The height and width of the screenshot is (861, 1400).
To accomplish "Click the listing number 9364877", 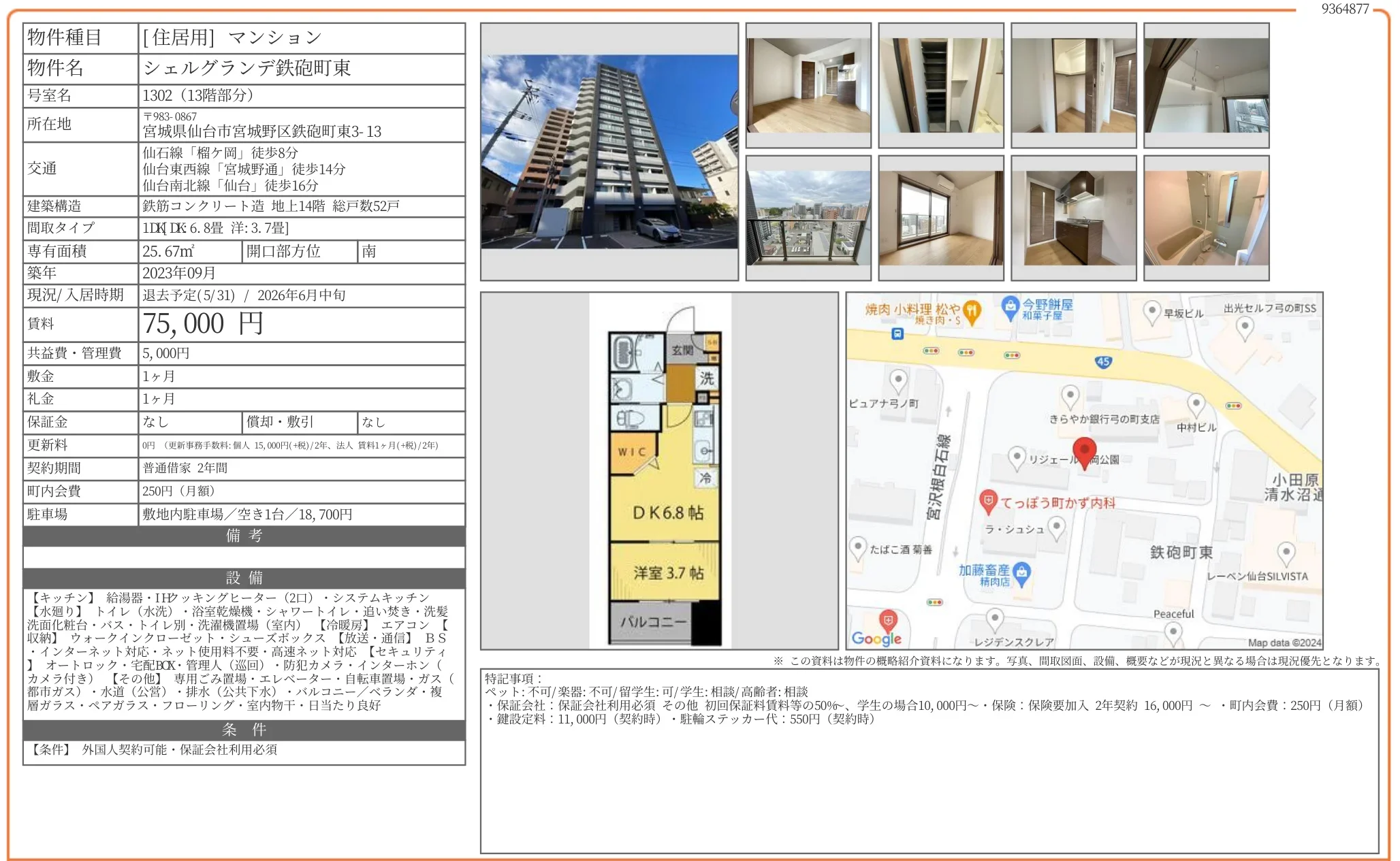I will tap(1345, 9).
